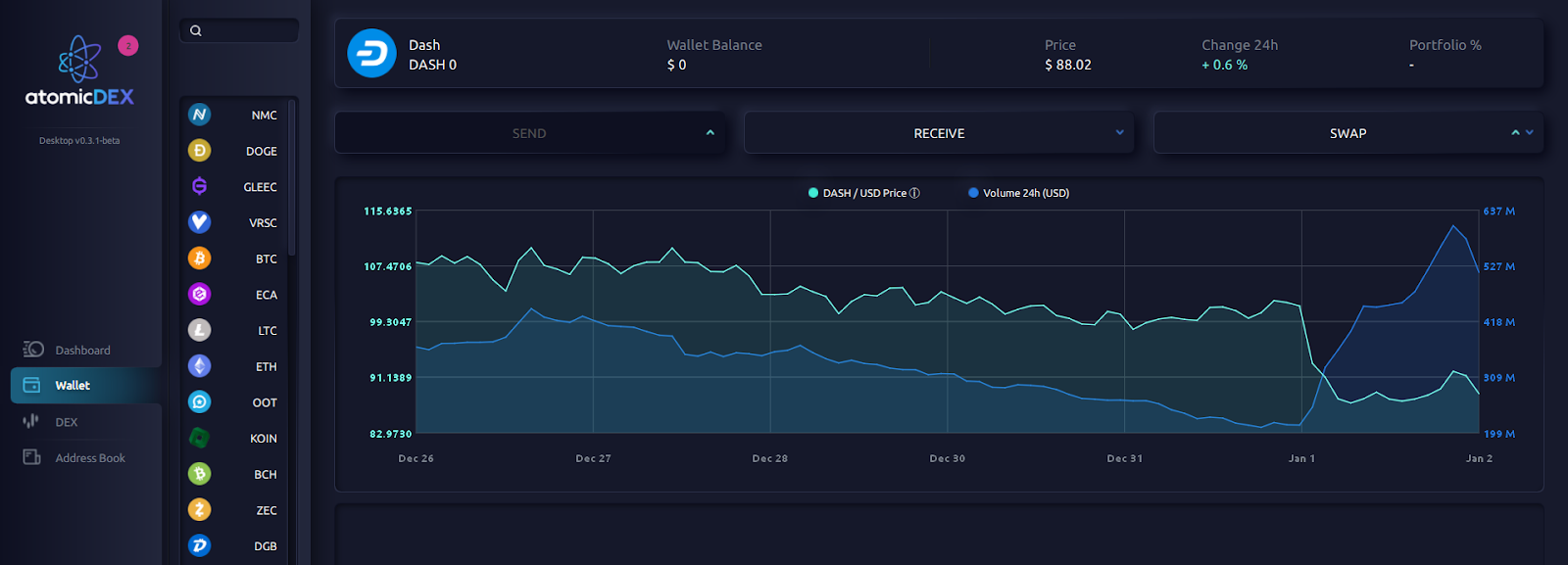Click the RECEIVE button
The width and height of the screenshot is (1568, 565).
point(939,132)
